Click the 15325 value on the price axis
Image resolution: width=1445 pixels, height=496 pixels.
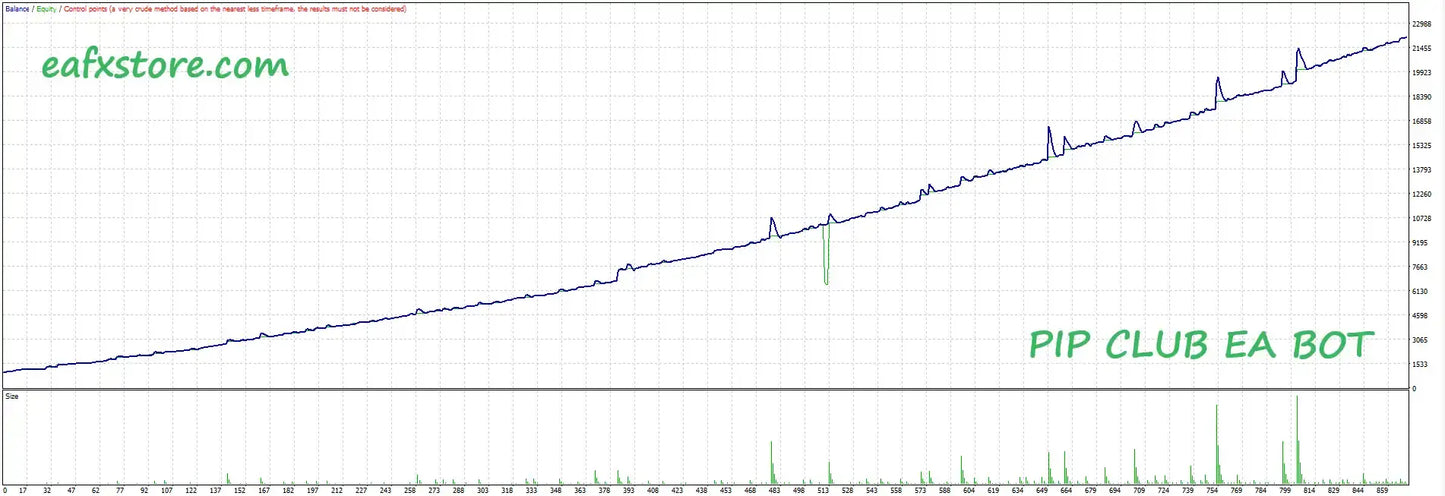click(x=1422, y=146)
